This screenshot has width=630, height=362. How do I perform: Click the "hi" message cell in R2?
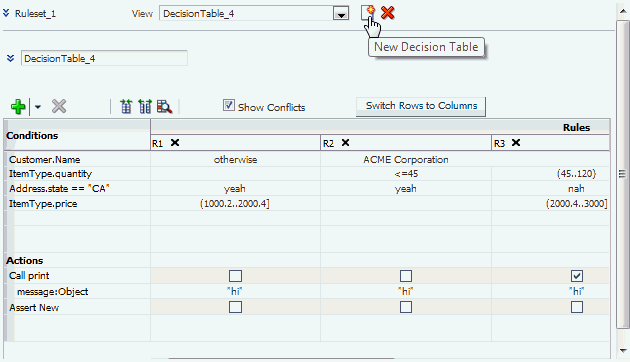coord(405,291)
